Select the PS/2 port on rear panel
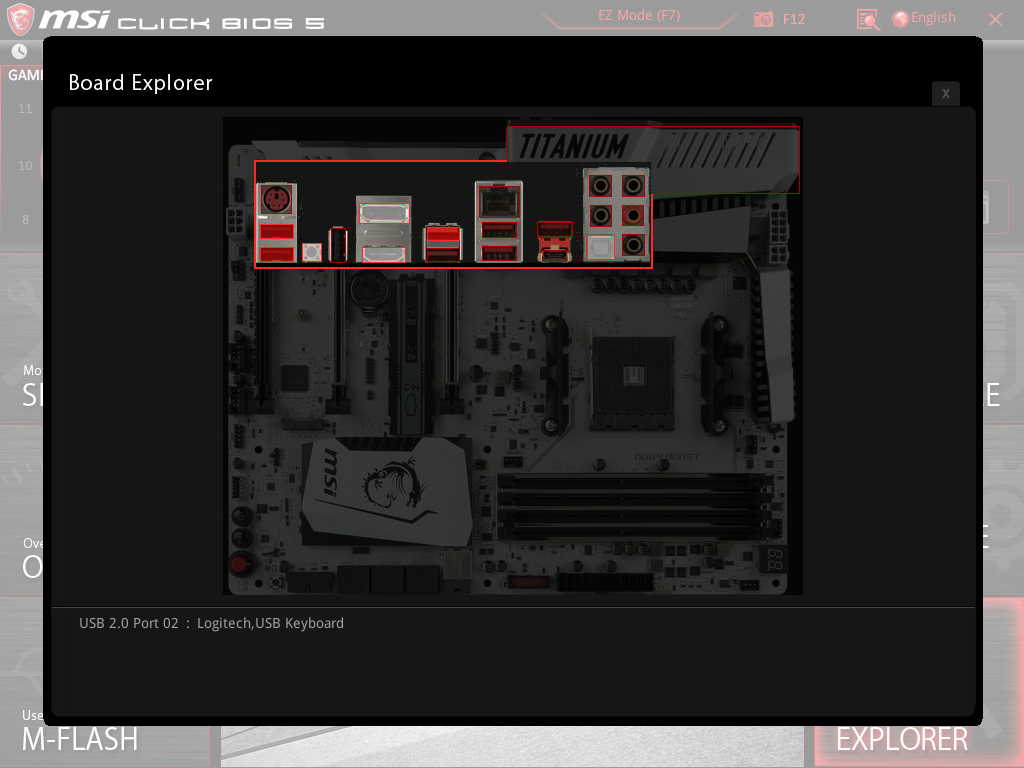Screen dimensions: 1024x768 coord(276,200)
